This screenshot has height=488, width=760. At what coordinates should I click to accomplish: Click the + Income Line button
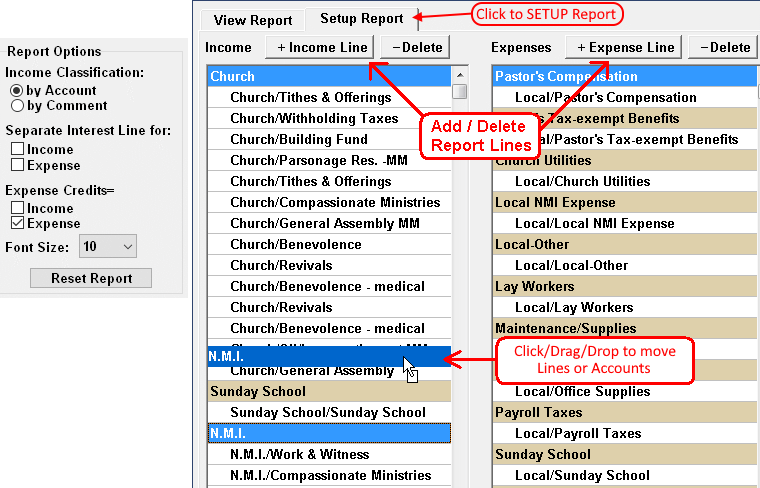tap(320, 47)
